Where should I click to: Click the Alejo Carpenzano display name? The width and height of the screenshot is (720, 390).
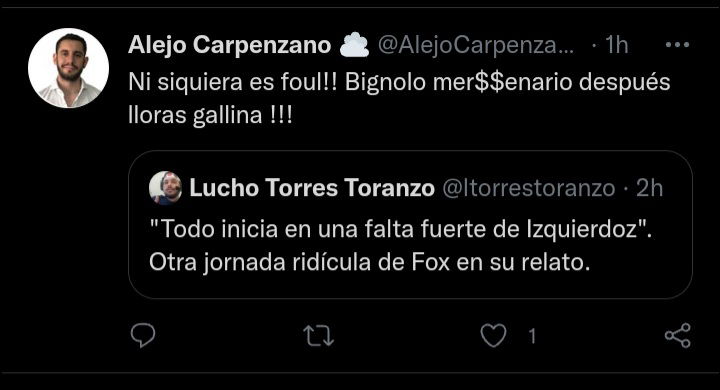pos(230,45)
